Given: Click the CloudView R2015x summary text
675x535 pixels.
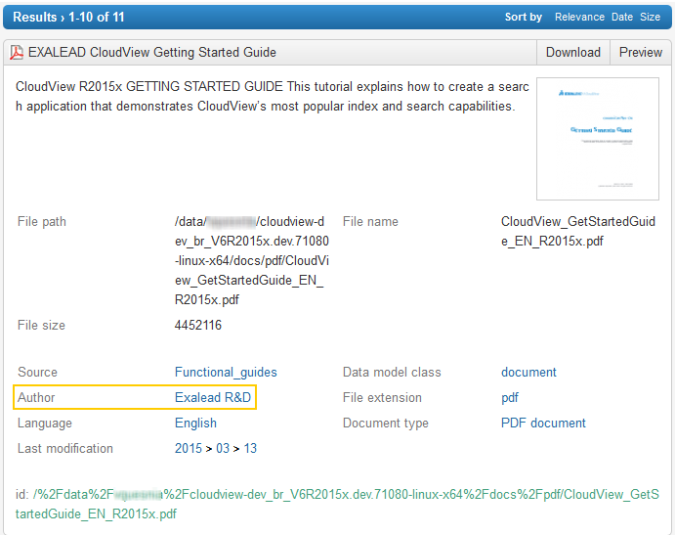Looking at the screenshot, I should click(x=272, y=96).
